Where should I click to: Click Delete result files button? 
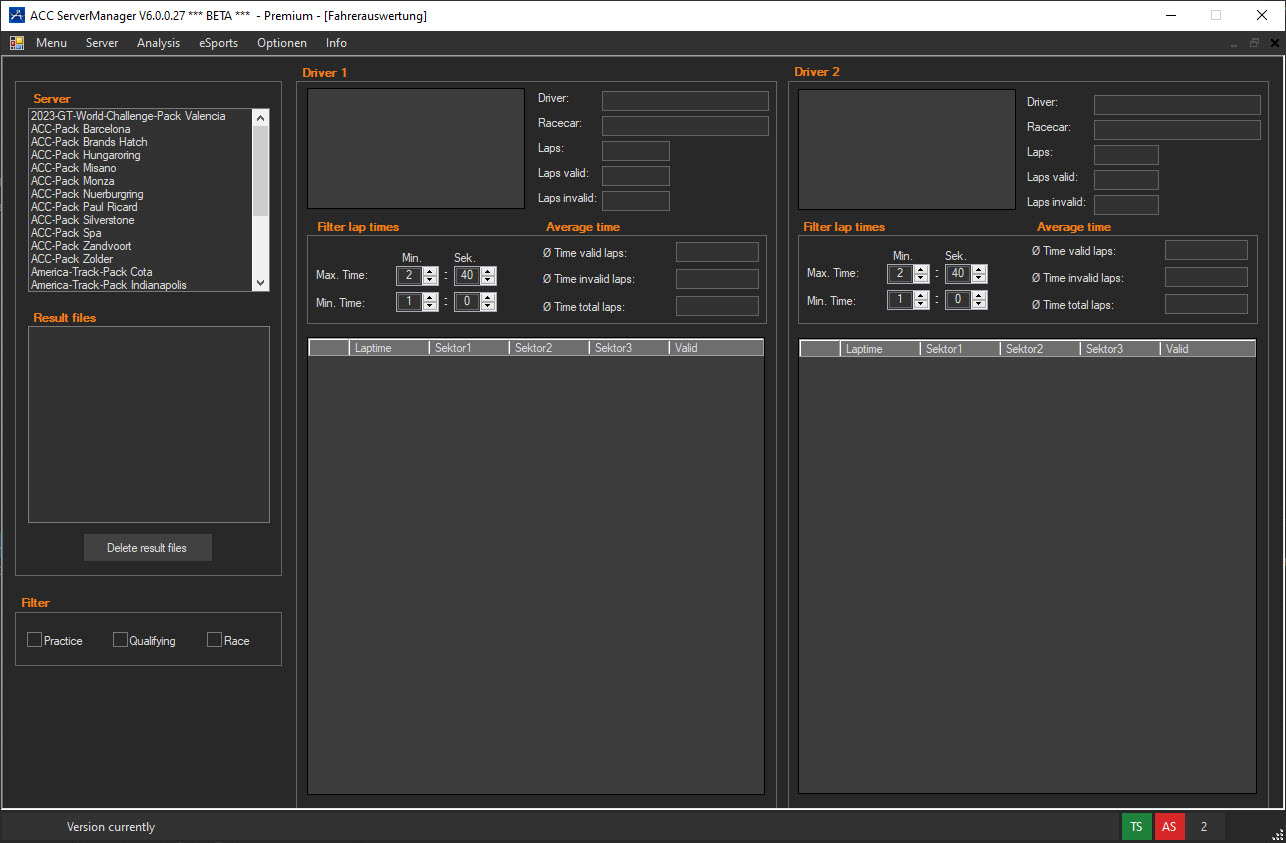click(x=147, y=548)
